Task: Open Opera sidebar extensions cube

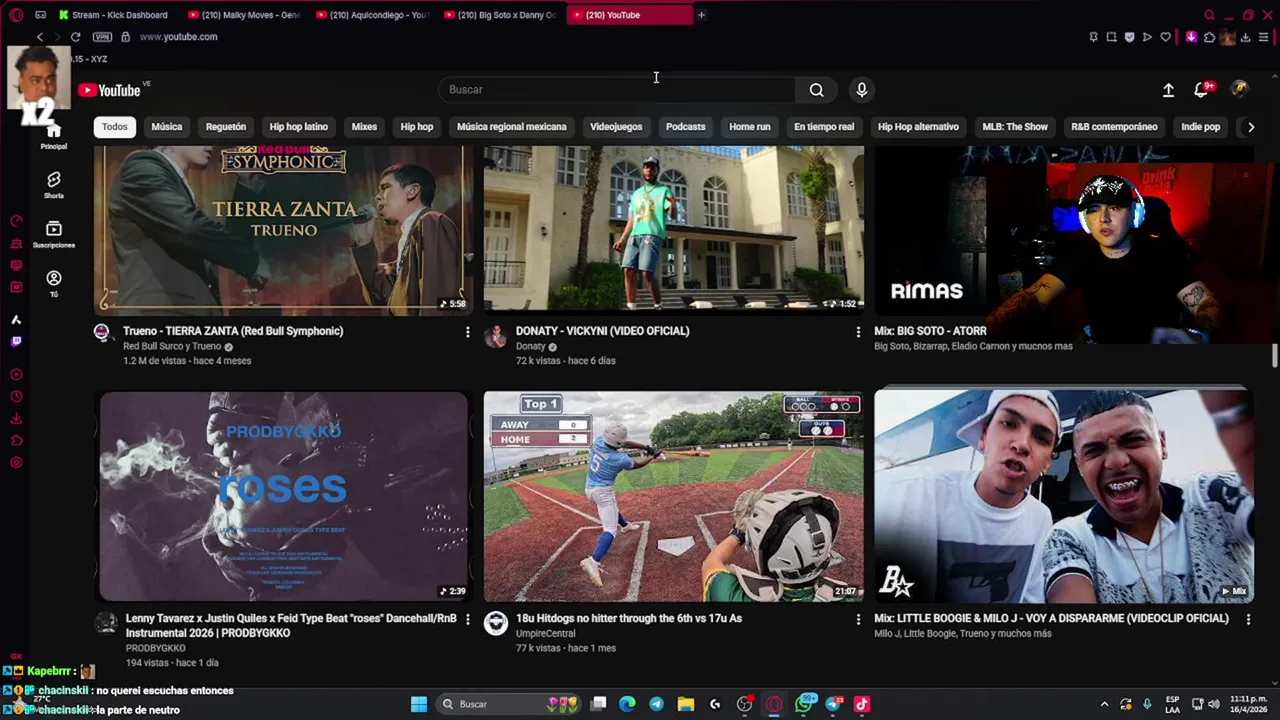Action: (16, 441)
